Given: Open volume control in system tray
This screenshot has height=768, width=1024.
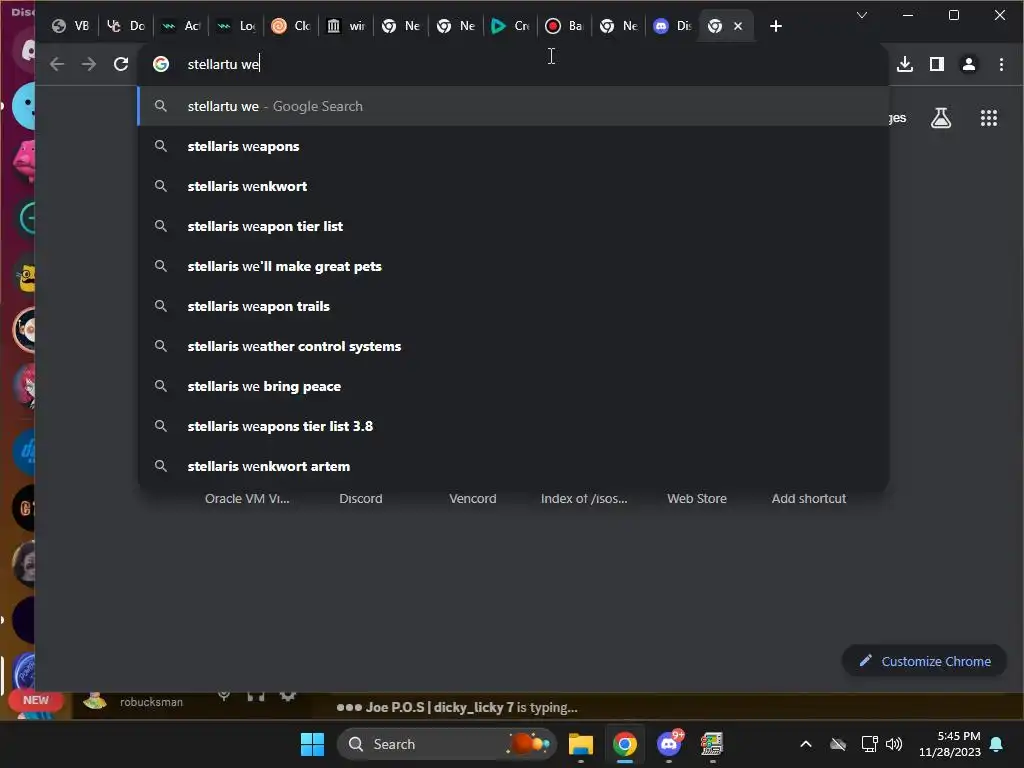Looking at the screenshot, I should pyautogui.click(x=894, y=744).
